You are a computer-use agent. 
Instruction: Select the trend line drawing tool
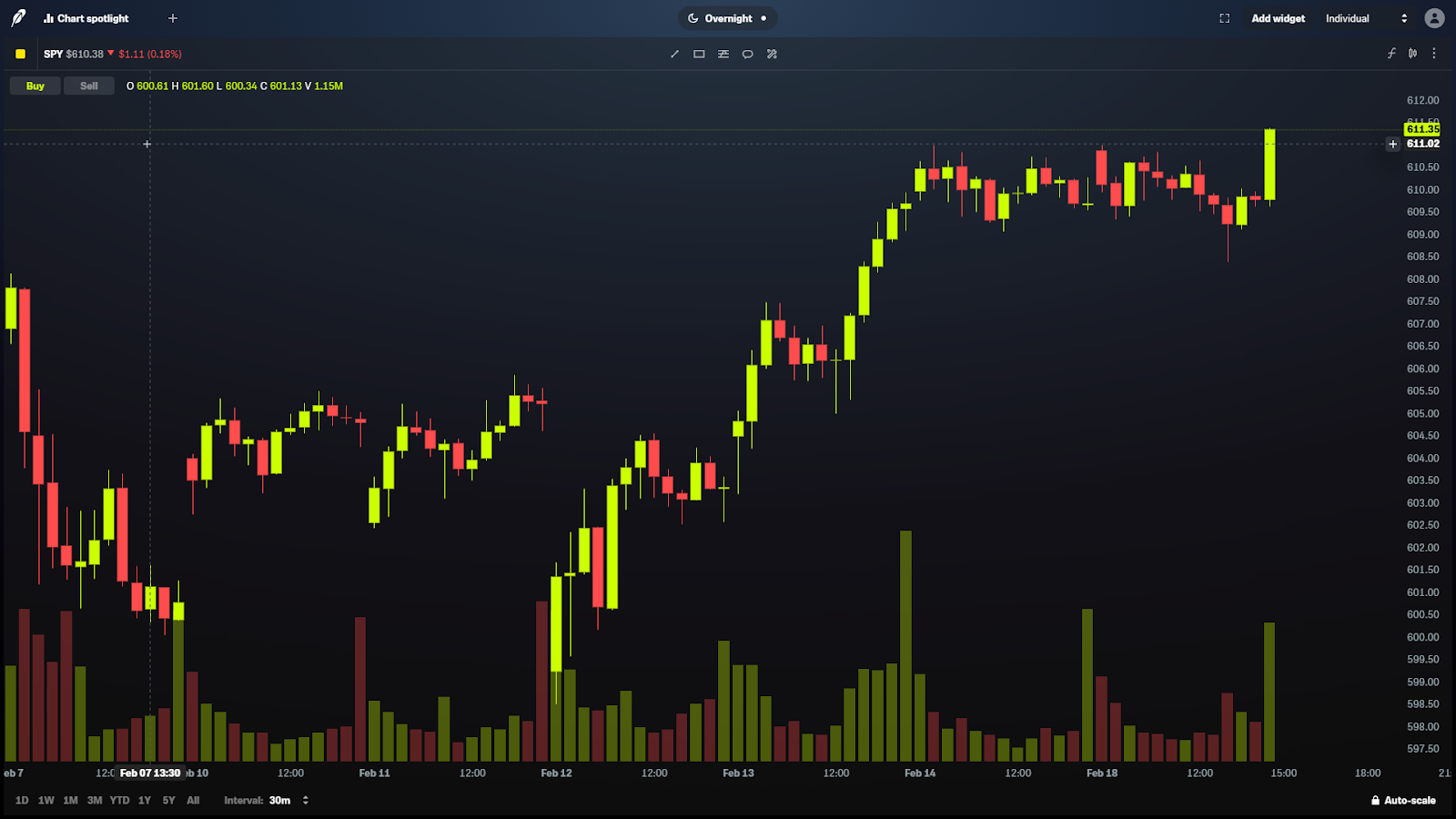(674, 54)
